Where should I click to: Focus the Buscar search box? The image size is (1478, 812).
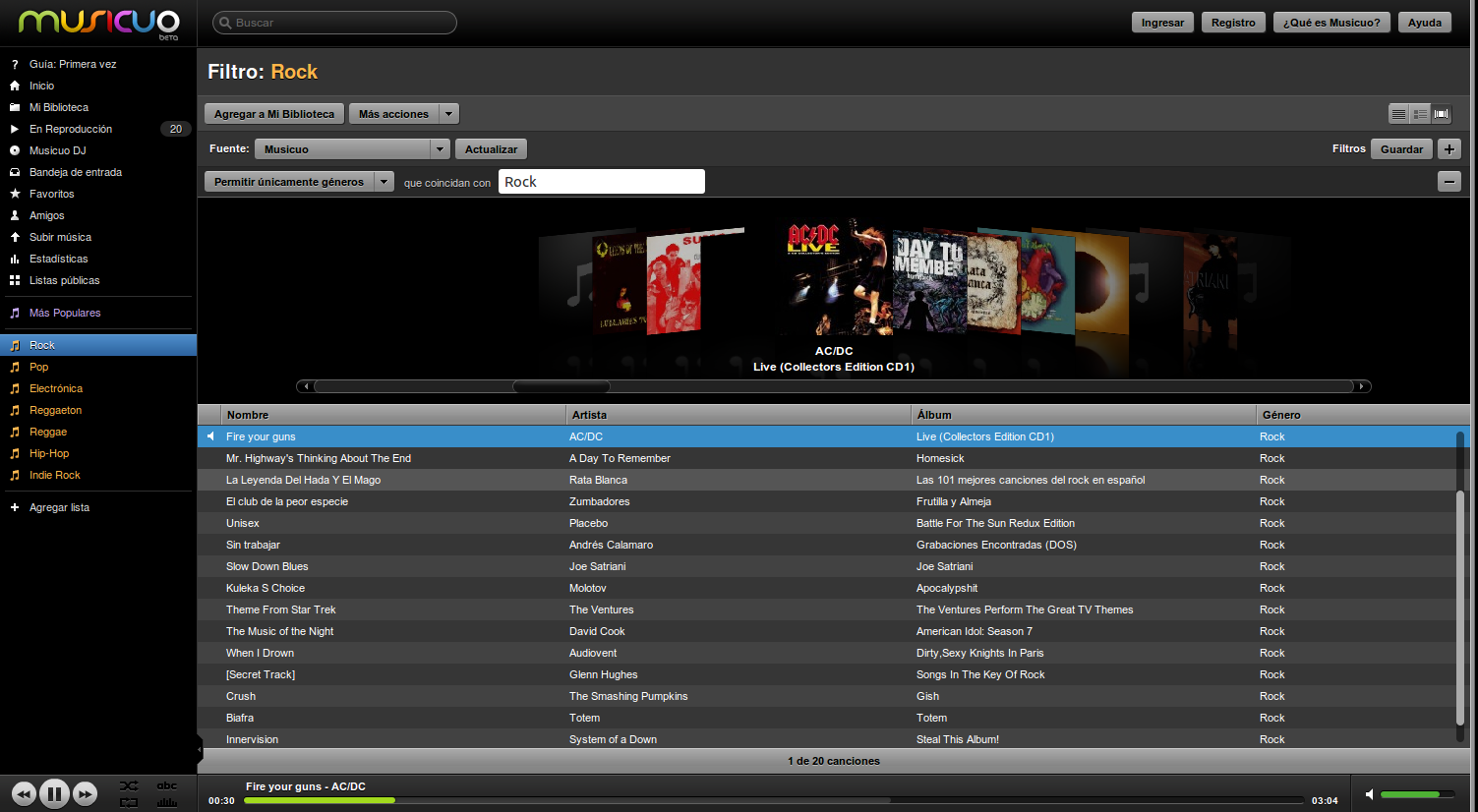[334, 23]
